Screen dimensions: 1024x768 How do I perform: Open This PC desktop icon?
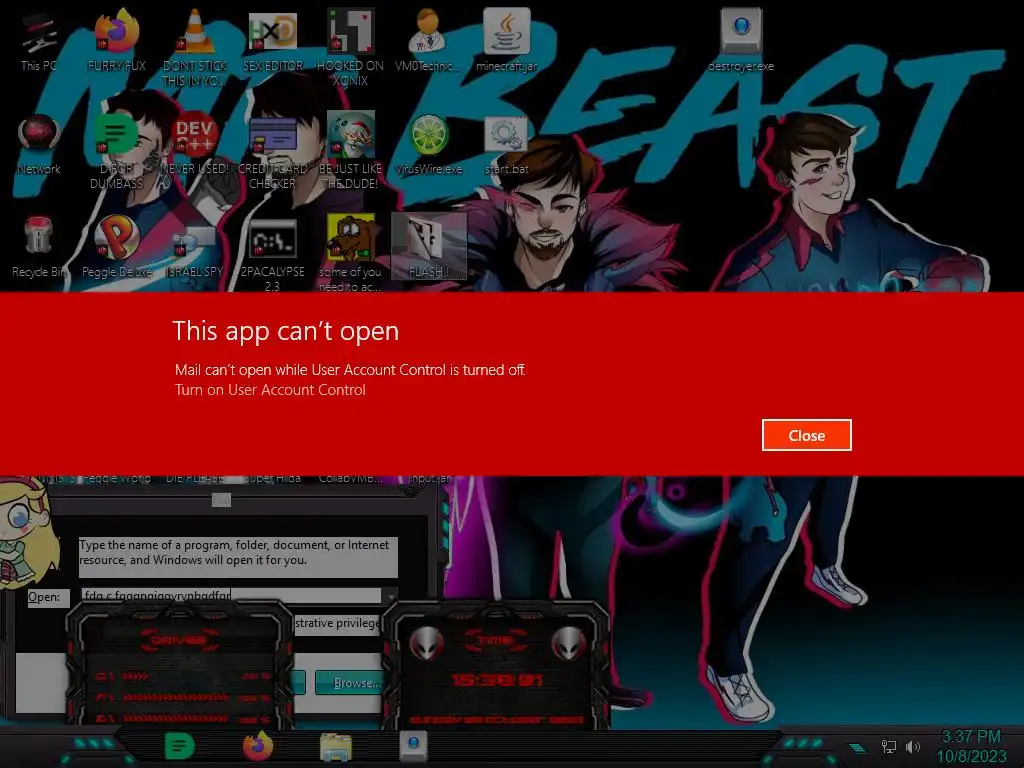[x=39, y=40]
